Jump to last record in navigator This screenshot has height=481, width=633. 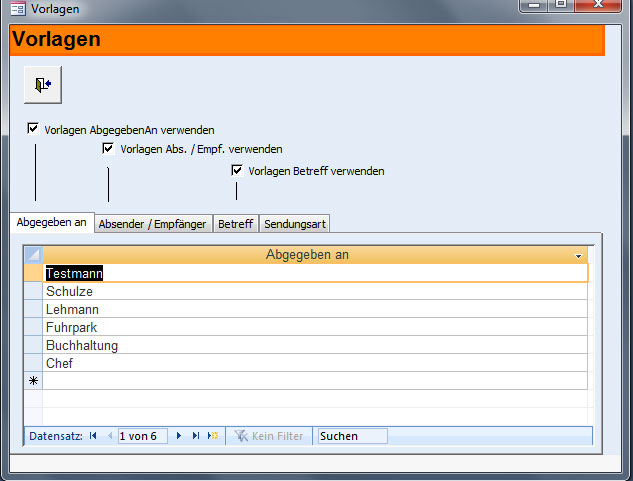tap(196, 436)
